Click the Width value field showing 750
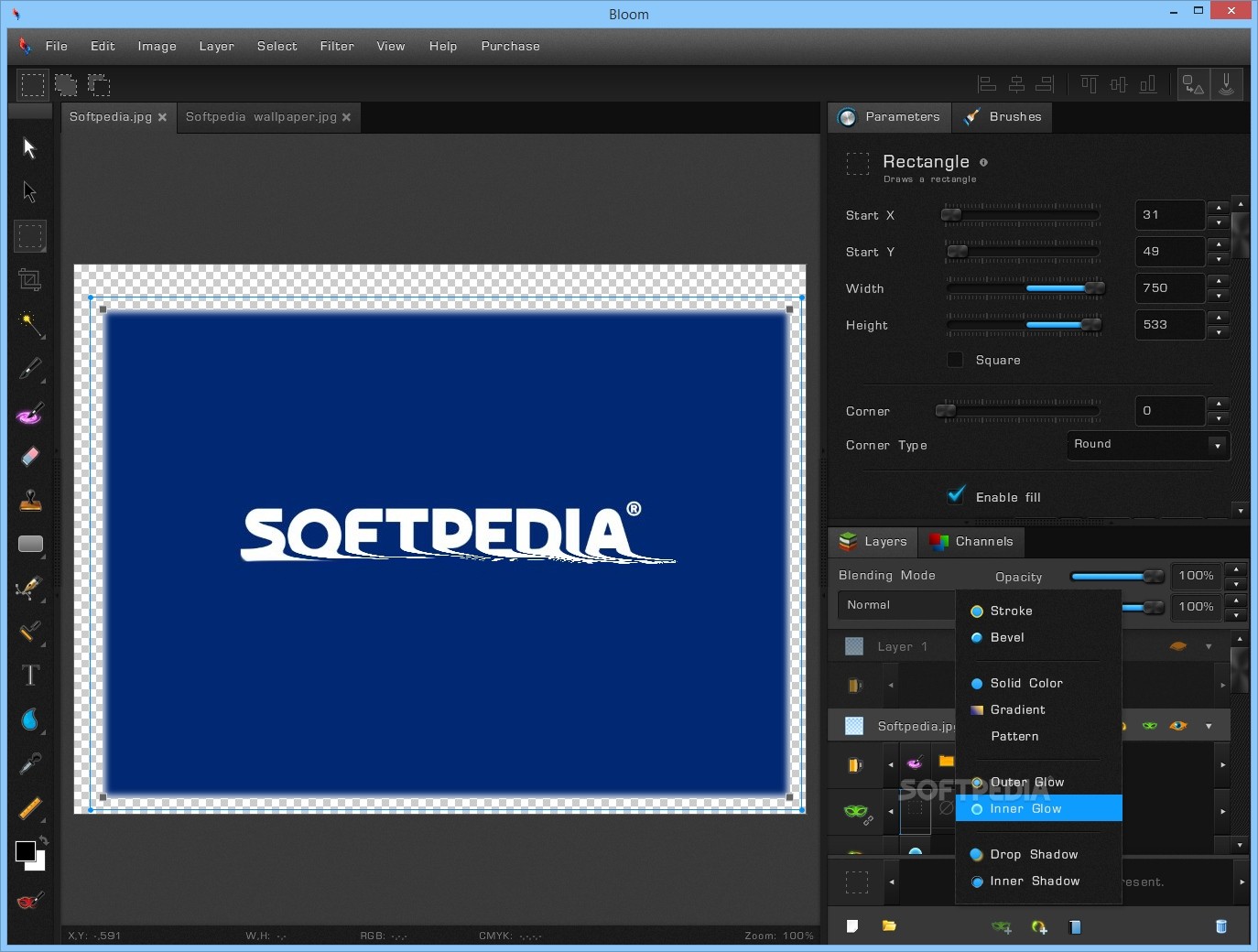The height and width of the screenshot is (952, 1258). (x=1169, y=288)
